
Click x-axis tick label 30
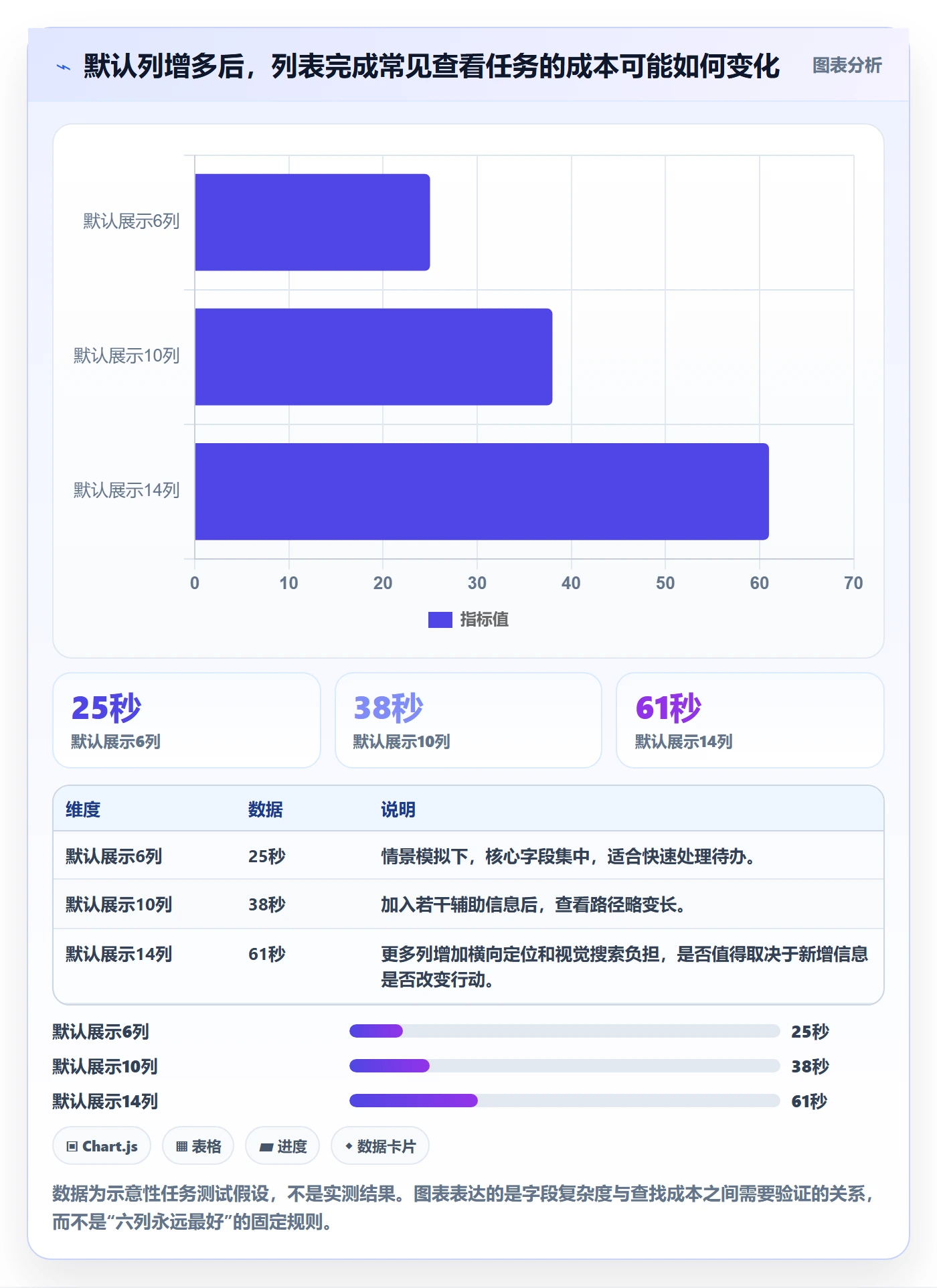pos(477,583)
